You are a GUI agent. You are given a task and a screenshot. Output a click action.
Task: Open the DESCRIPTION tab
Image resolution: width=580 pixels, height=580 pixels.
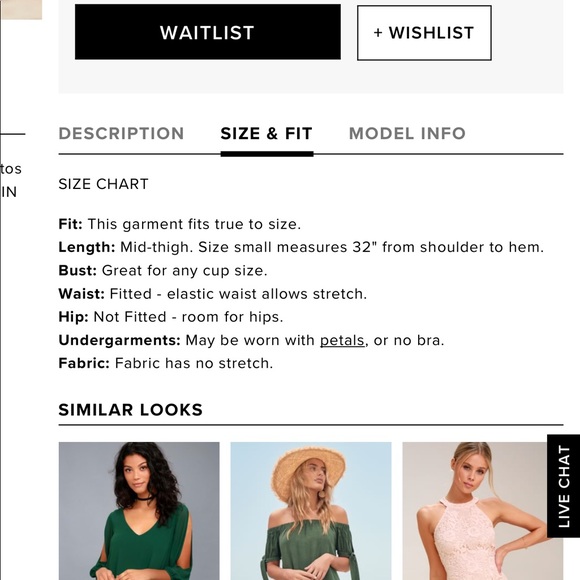(x=121, y=134)
